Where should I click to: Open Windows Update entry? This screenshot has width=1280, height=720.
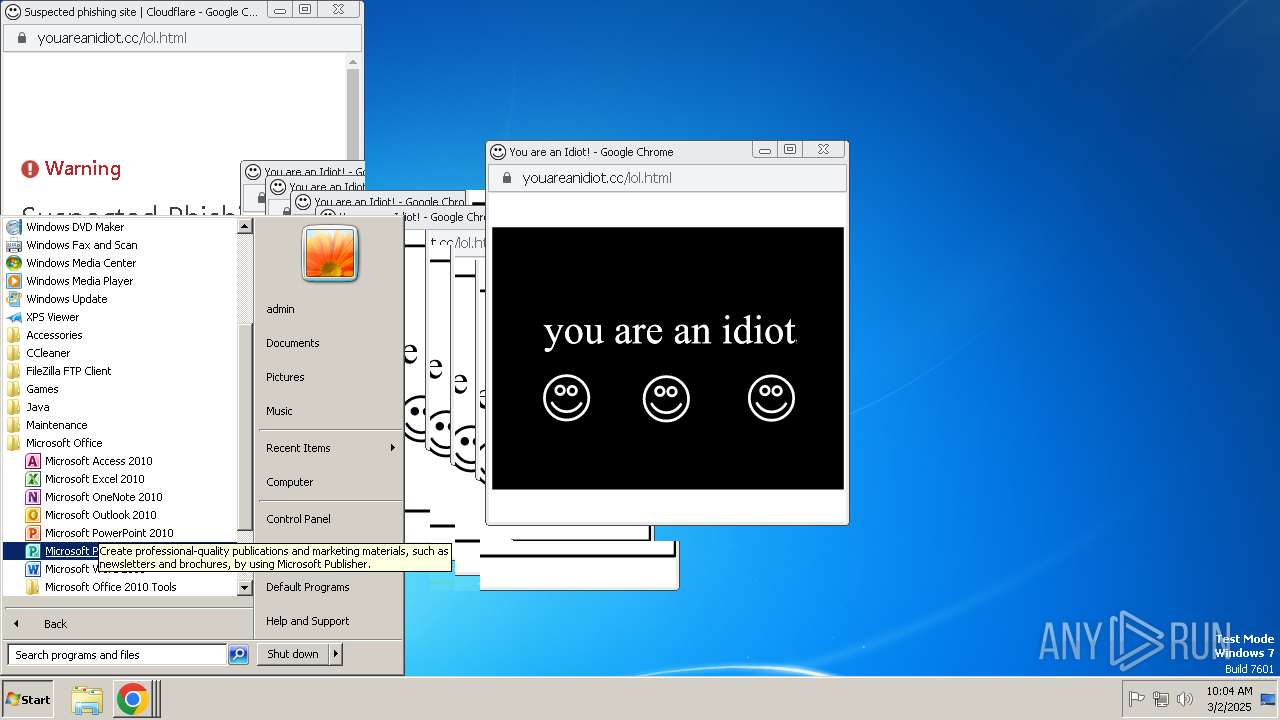click(x=66, y=299)
